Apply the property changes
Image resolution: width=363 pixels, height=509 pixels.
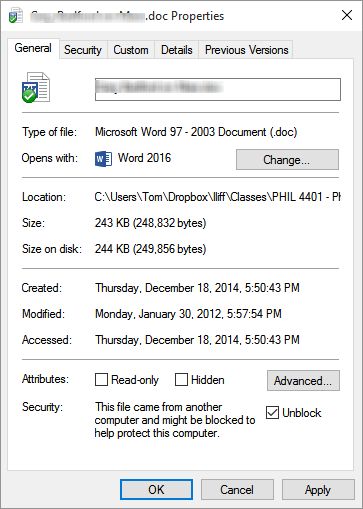click(x=318, y=490)
